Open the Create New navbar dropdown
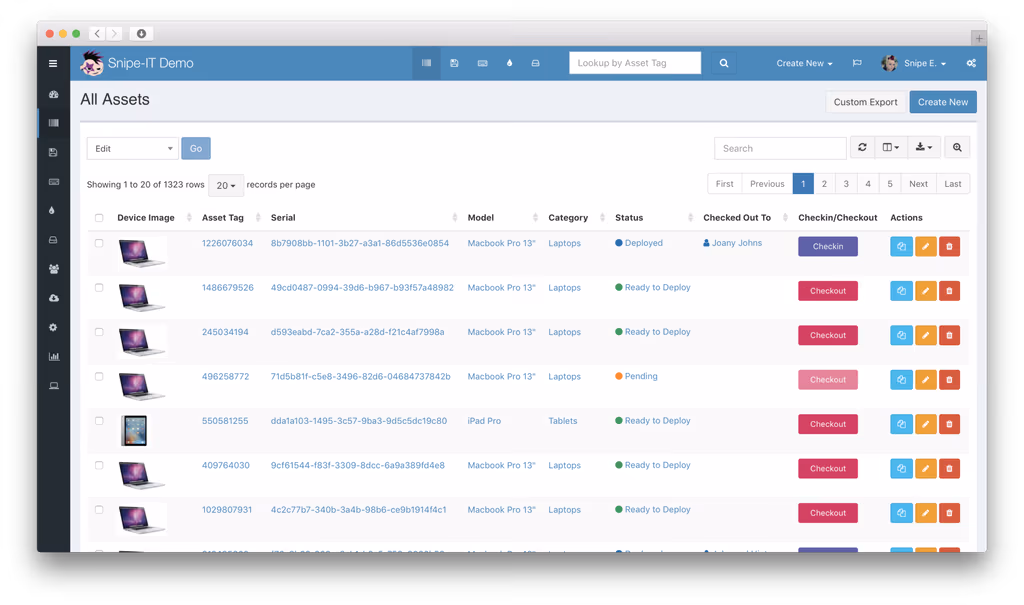 804,63
